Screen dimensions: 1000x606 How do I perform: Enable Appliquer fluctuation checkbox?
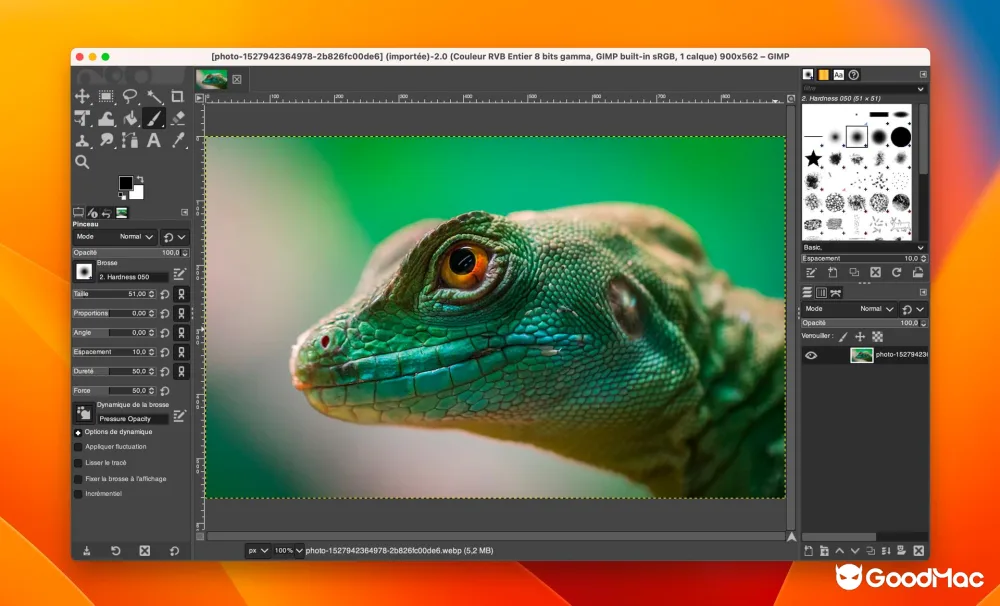(x=78, y=447)
